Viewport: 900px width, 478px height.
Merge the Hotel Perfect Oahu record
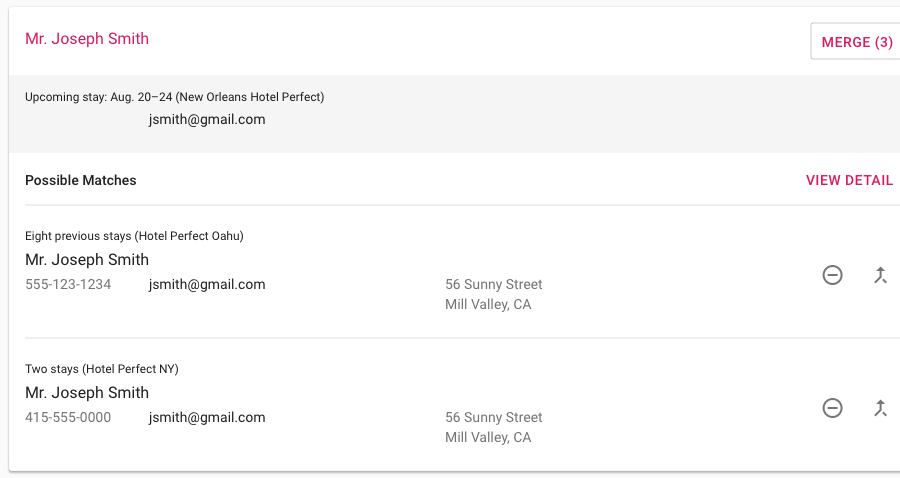[880, 275]
